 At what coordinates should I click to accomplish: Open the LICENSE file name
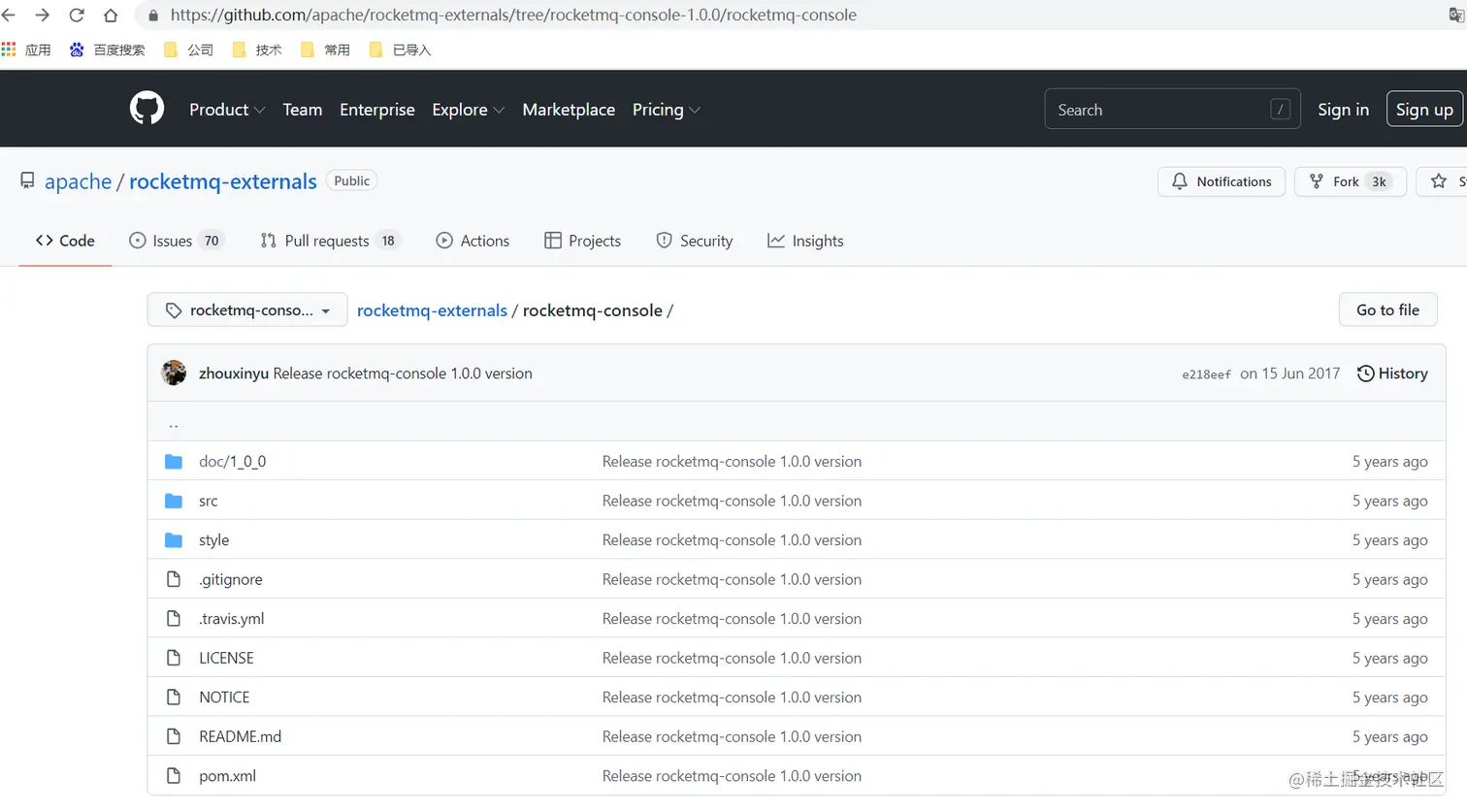coord(226,658)
